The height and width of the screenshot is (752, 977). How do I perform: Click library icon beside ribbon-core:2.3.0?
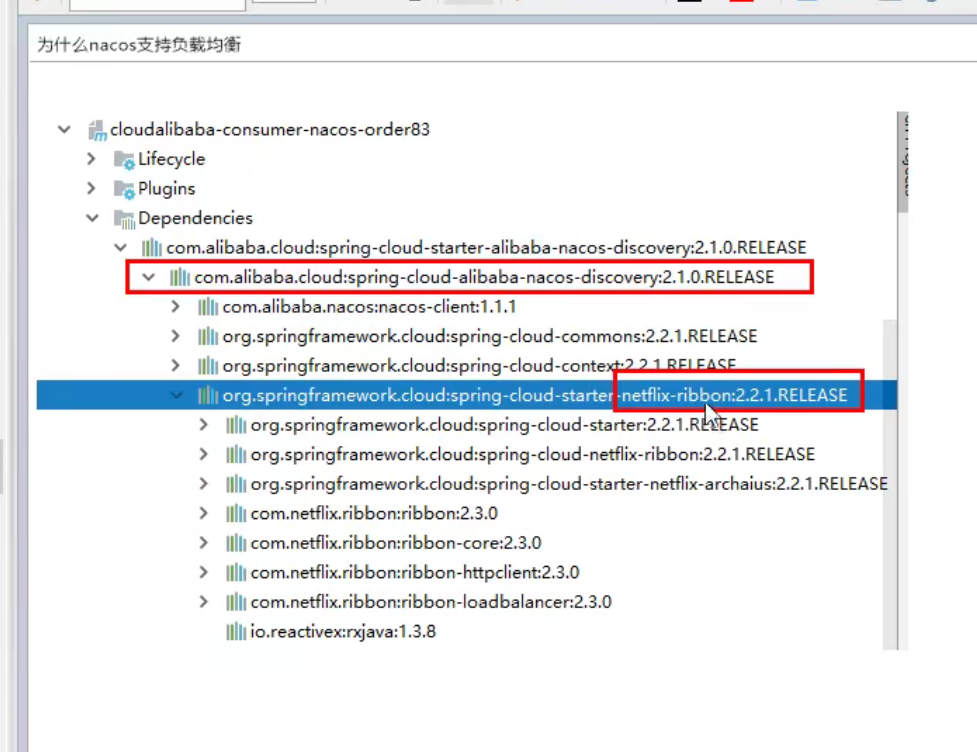[236, 543]
